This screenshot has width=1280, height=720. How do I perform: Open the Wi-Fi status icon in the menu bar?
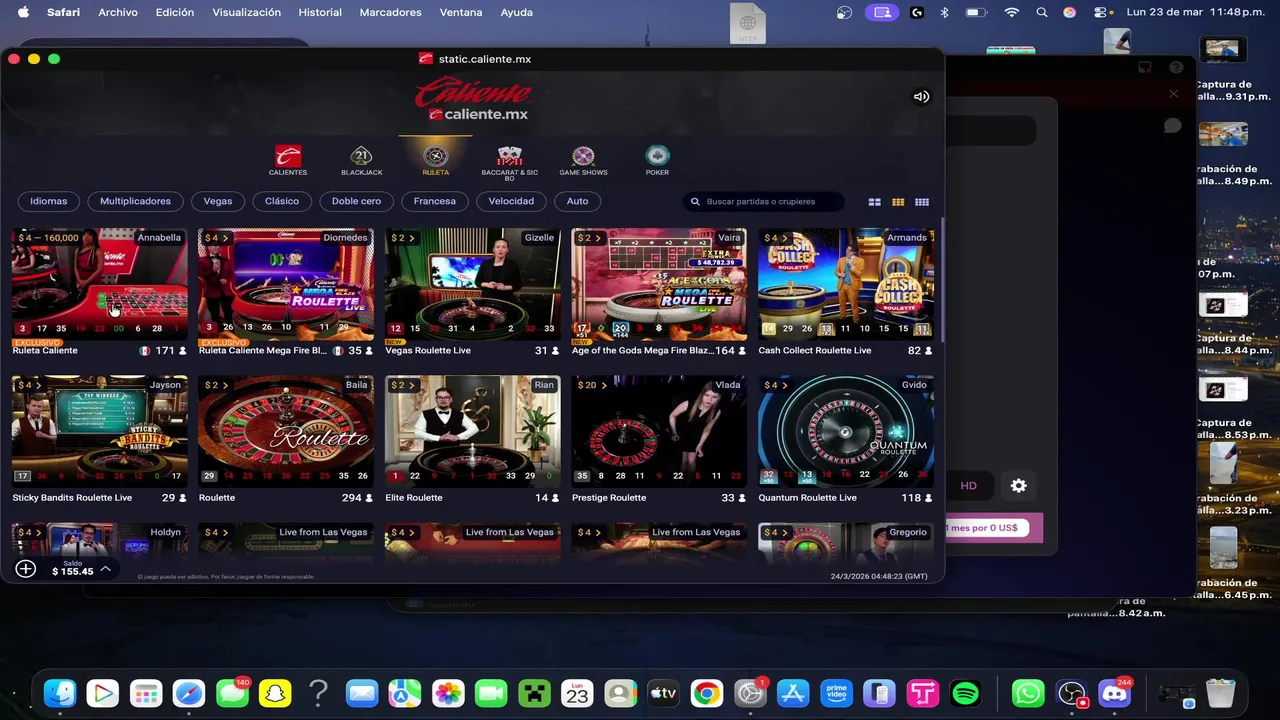(1012, 12)
